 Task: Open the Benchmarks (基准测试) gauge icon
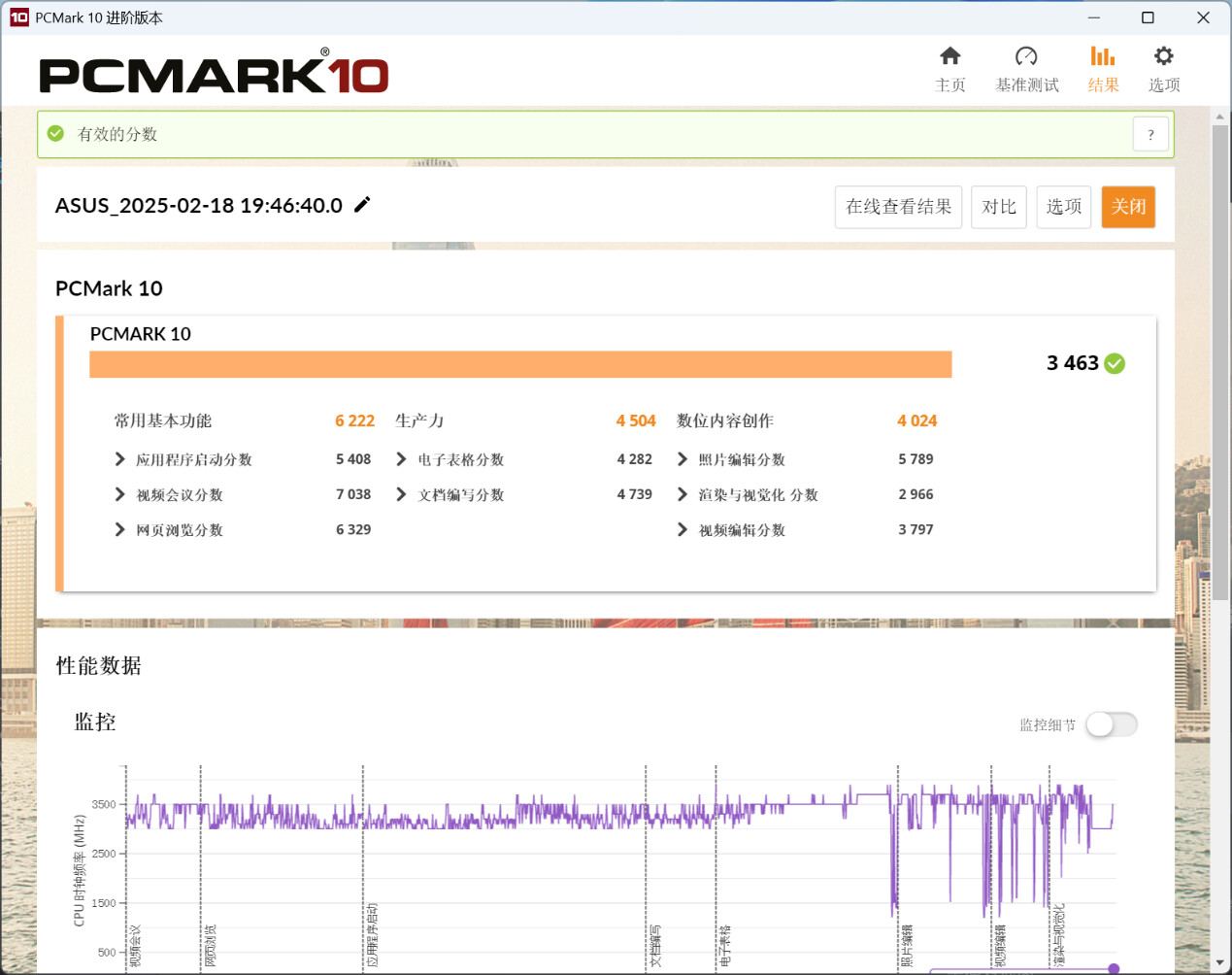(x=1026, y=56)
